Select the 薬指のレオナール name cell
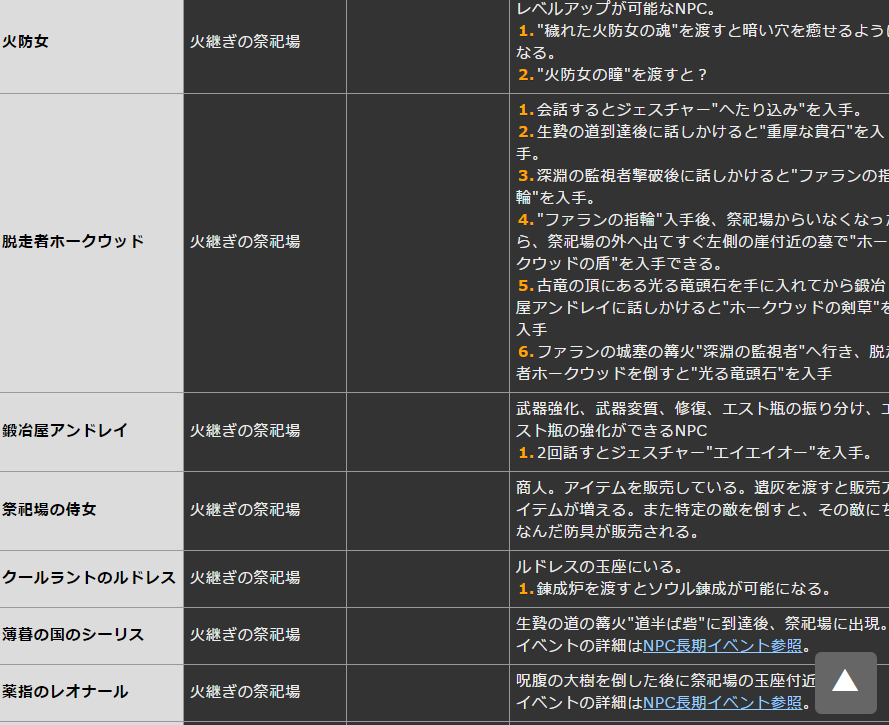 pos(91,693)
